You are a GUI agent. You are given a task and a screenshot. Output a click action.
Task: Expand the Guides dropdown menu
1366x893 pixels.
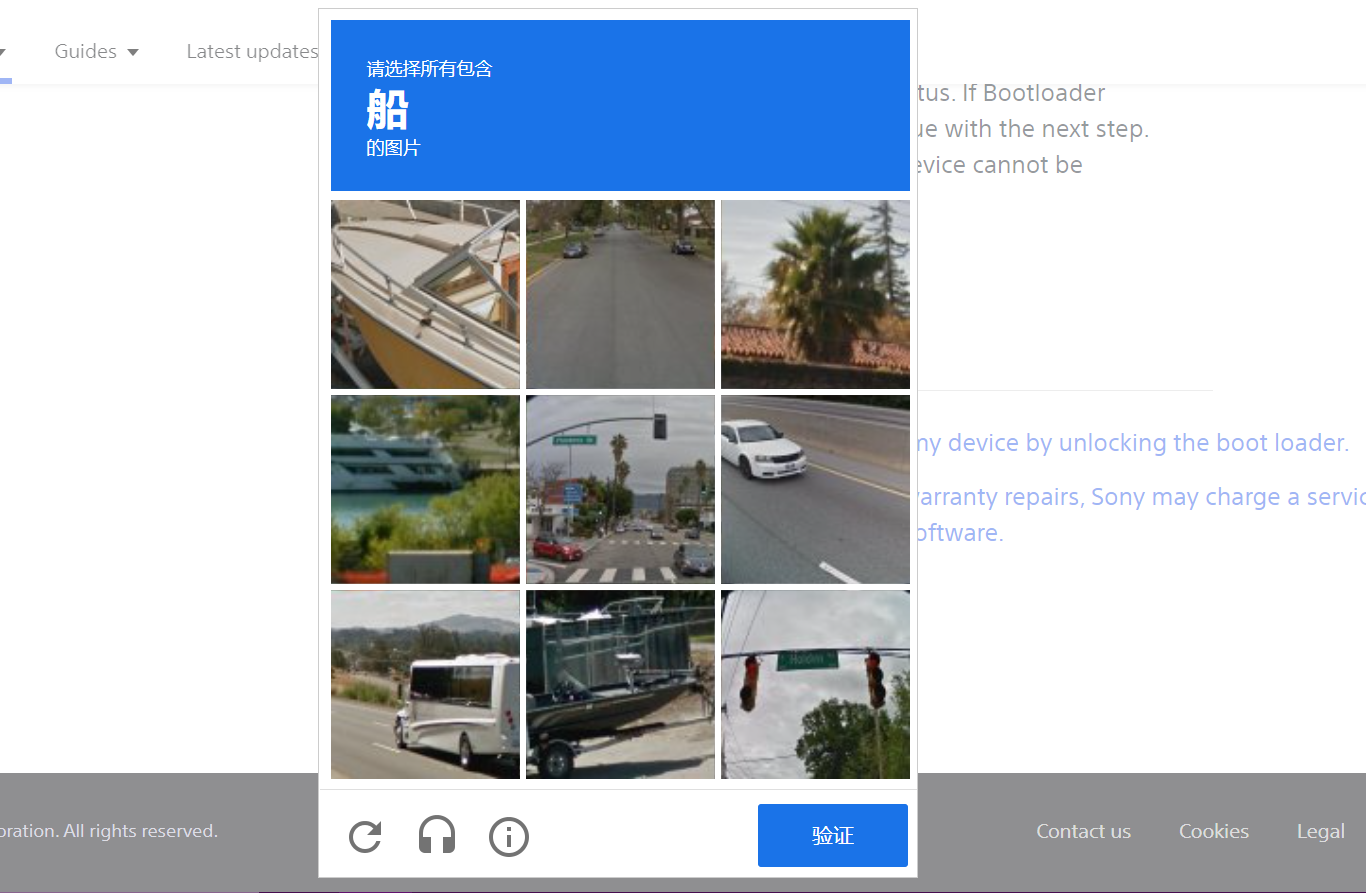pyautogui.click(x=96, y=51)
